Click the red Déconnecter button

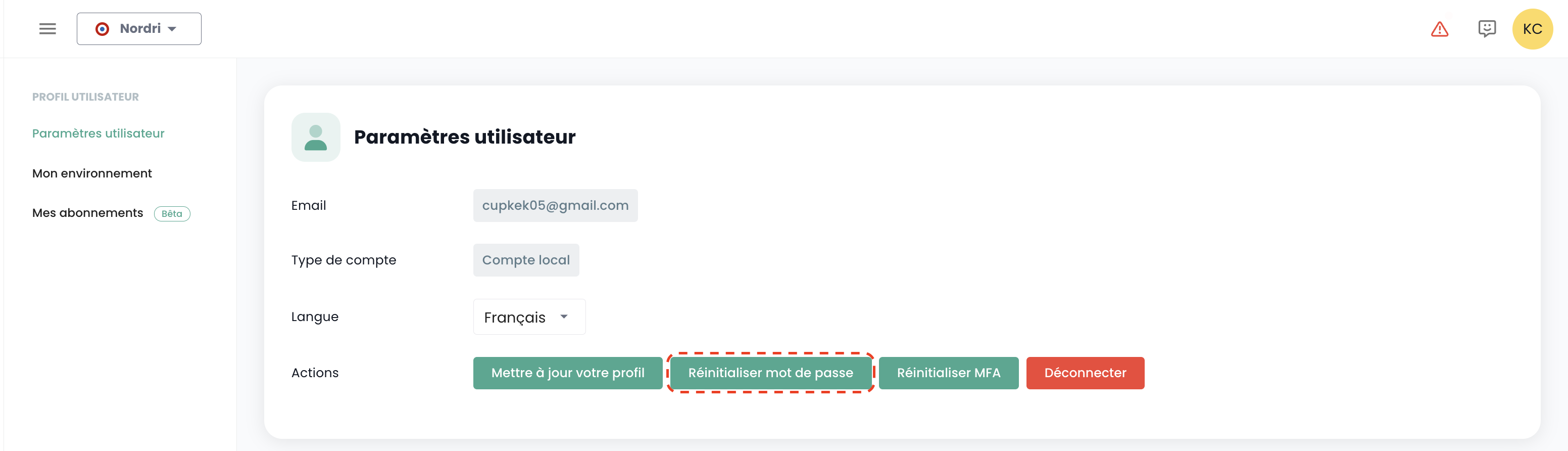pyautogui.click(x=1085, y=373)
